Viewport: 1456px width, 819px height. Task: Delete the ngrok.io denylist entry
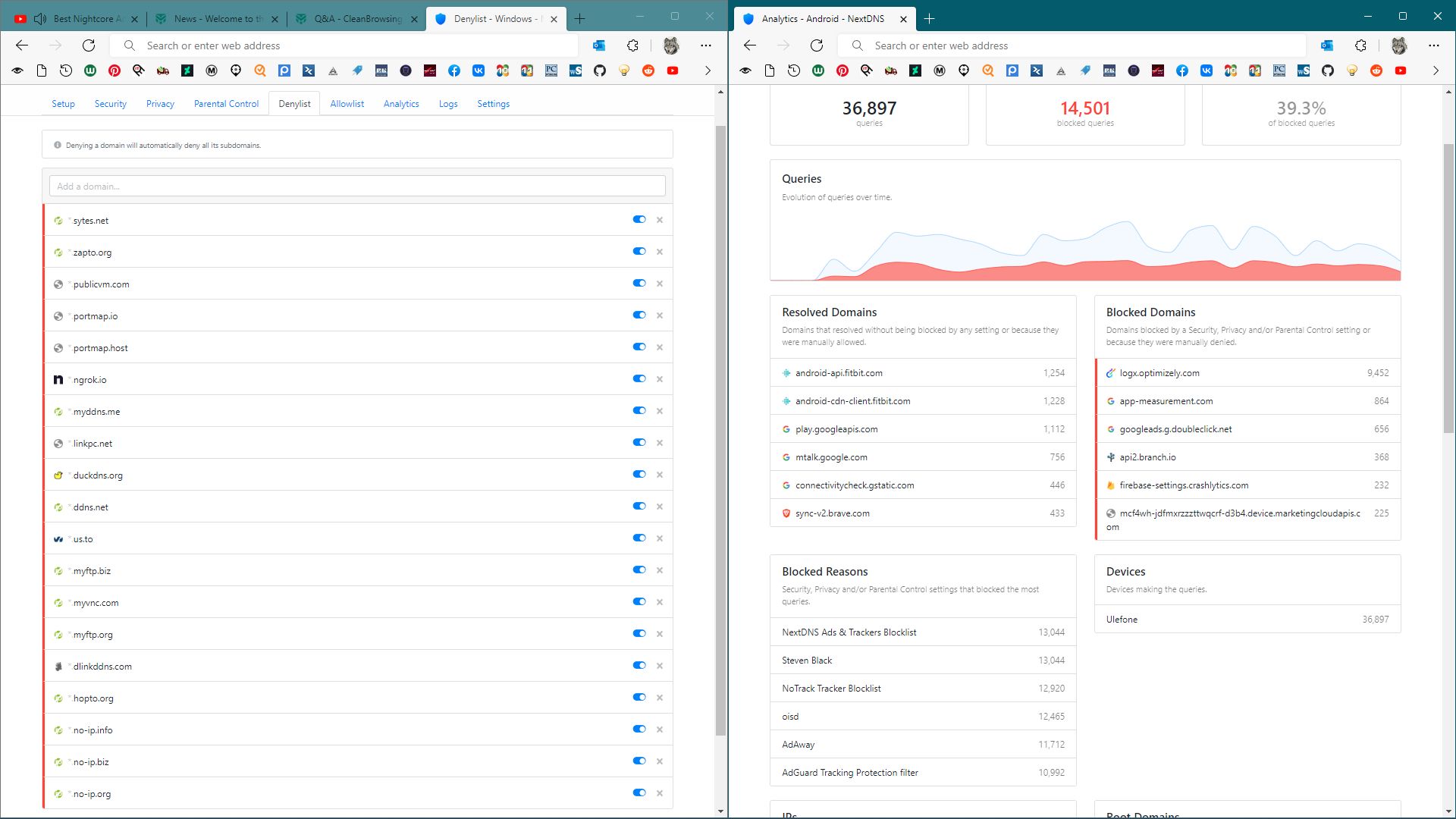click(660, 379)
